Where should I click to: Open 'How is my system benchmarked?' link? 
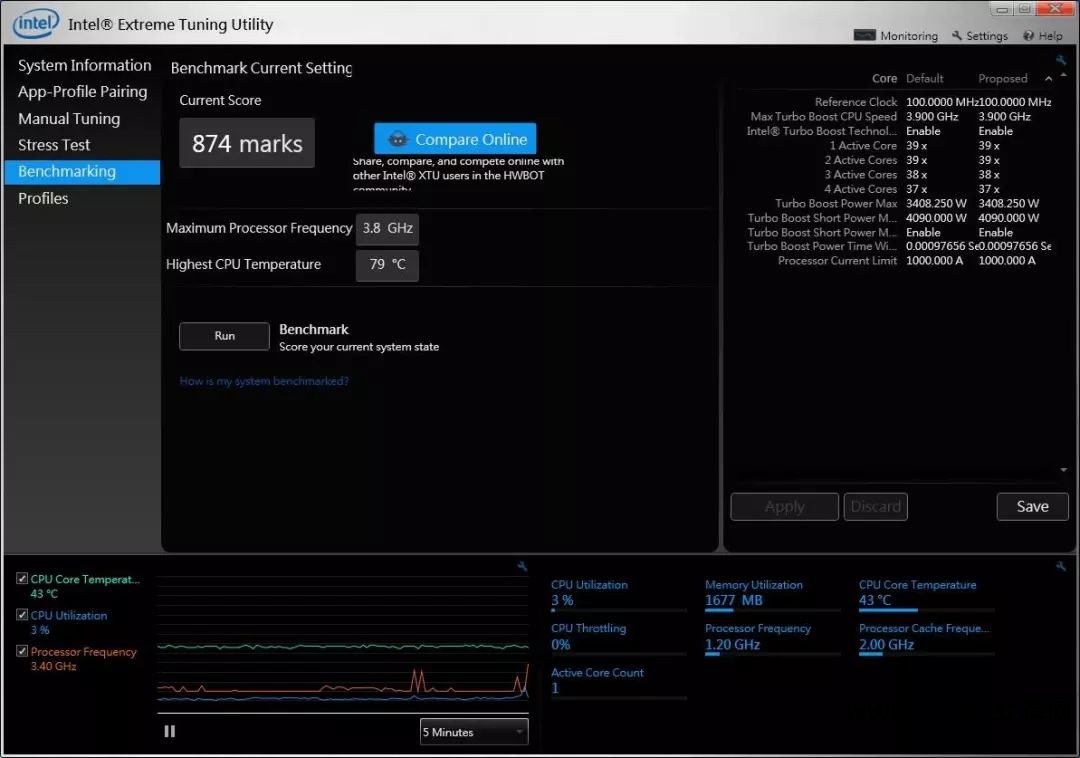tap(264, 381)
